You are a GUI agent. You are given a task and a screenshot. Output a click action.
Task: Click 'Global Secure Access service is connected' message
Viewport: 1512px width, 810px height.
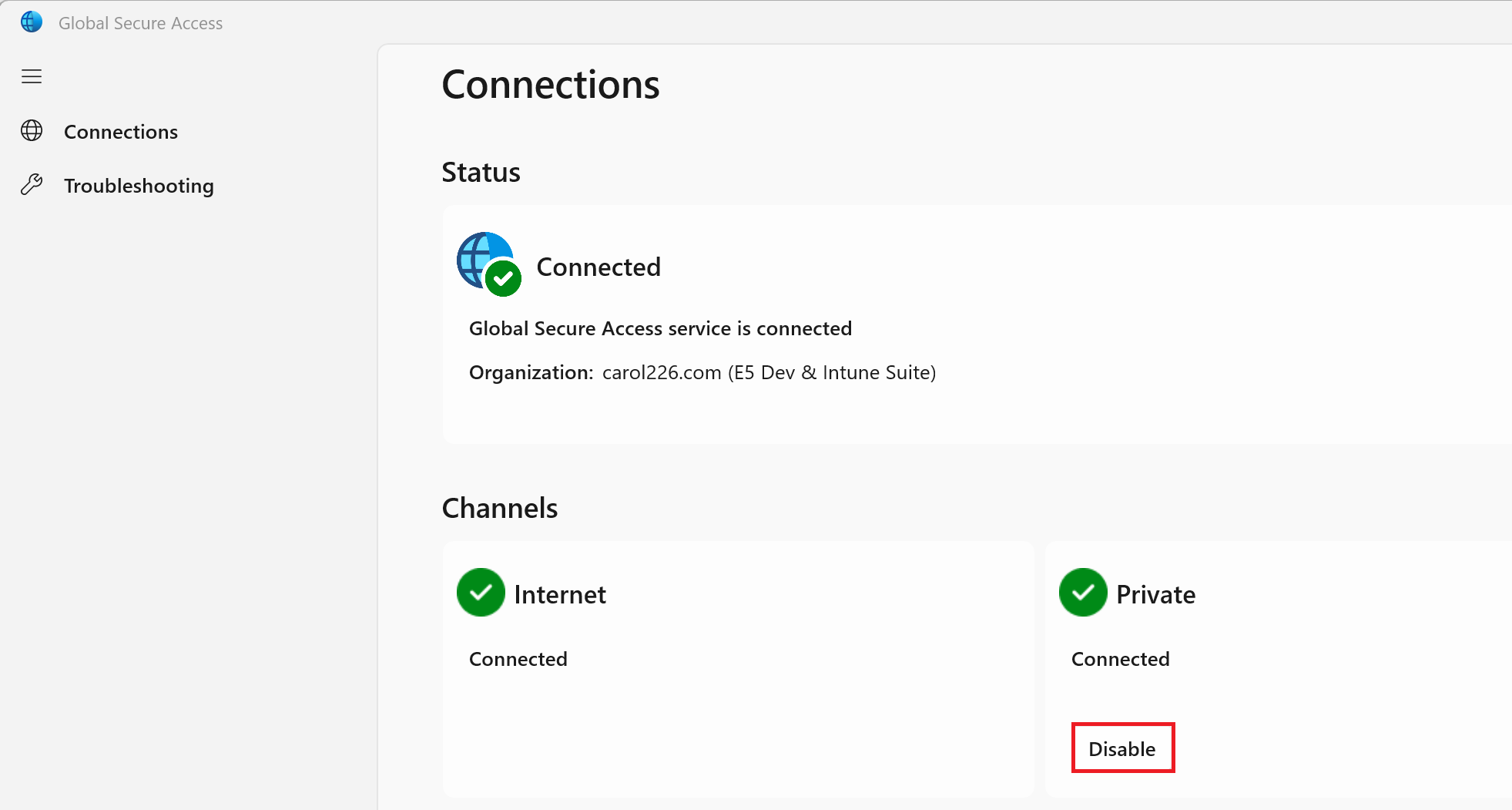click(660, 329)
